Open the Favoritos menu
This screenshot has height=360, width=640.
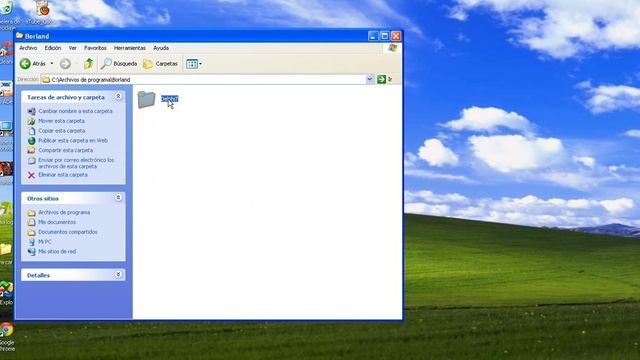pos(95,48)
